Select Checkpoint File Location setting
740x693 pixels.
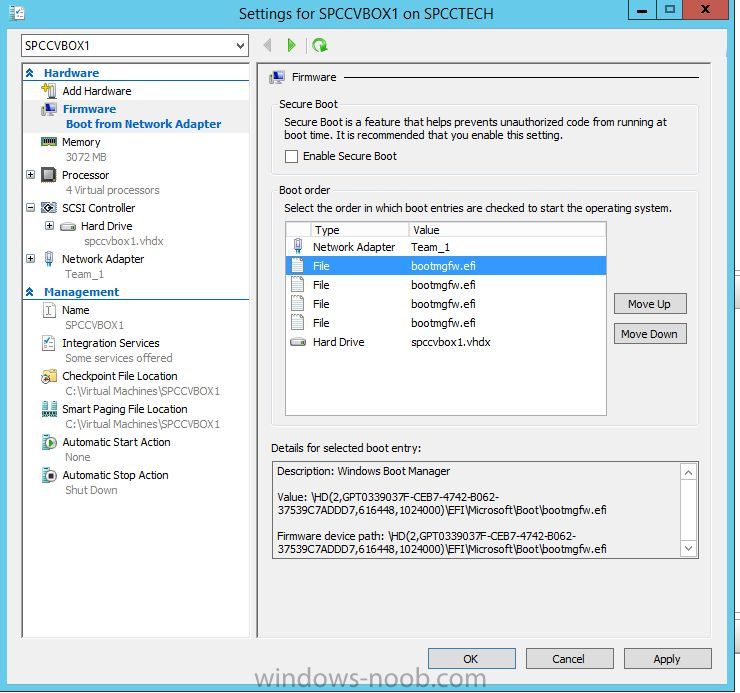tap(120, 376)
